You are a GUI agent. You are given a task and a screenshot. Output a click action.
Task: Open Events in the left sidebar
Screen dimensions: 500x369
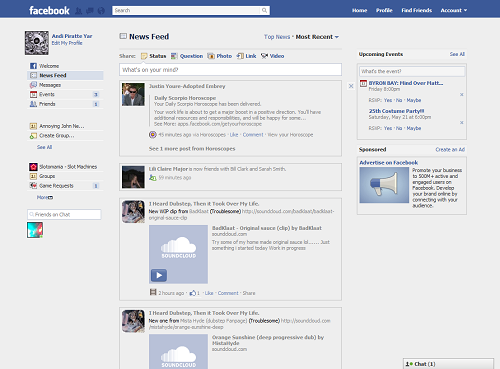[x=65, y=94]
